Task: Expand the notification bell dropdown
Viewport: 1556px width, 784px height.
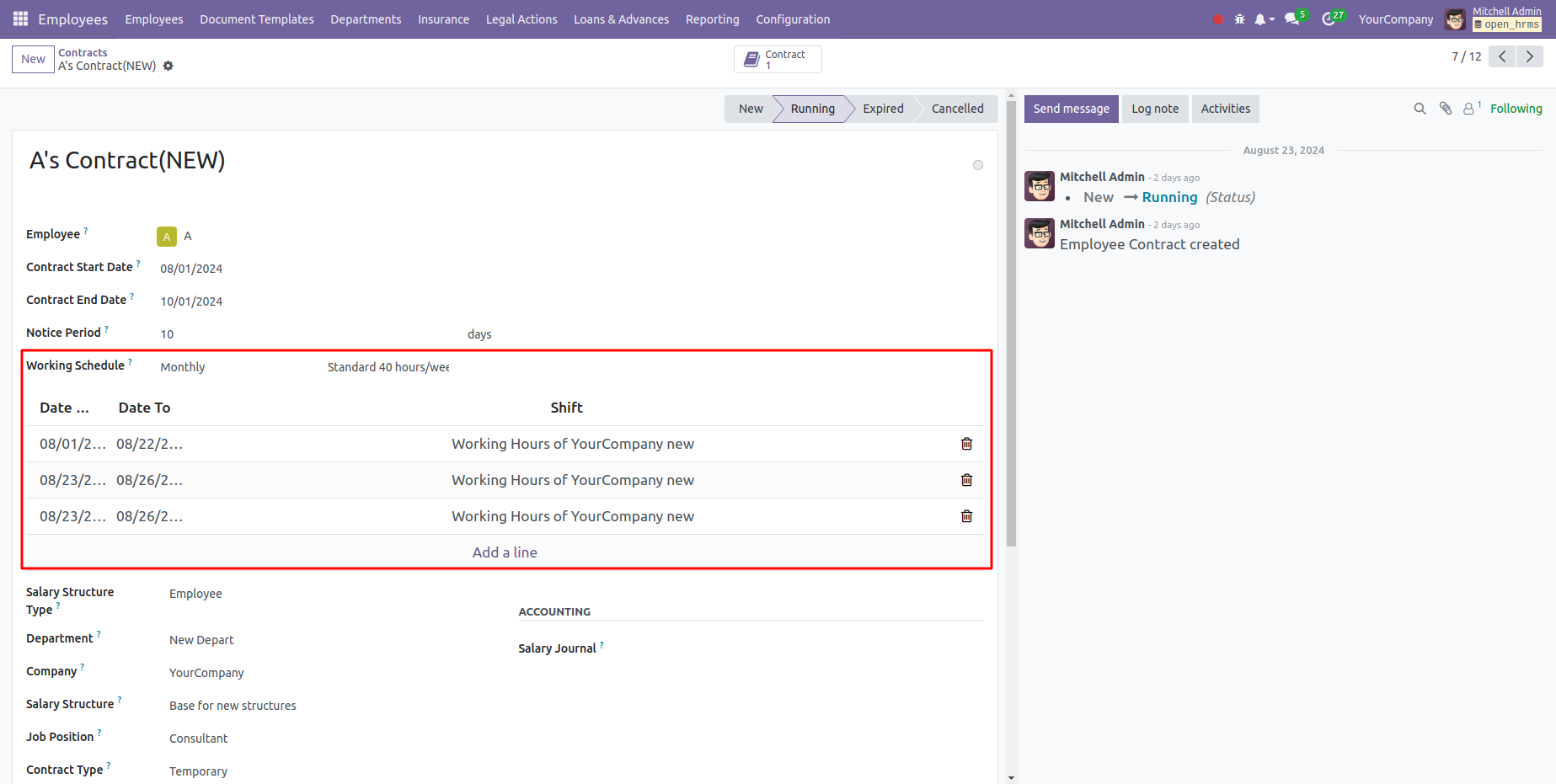Action: (1264, 19)
